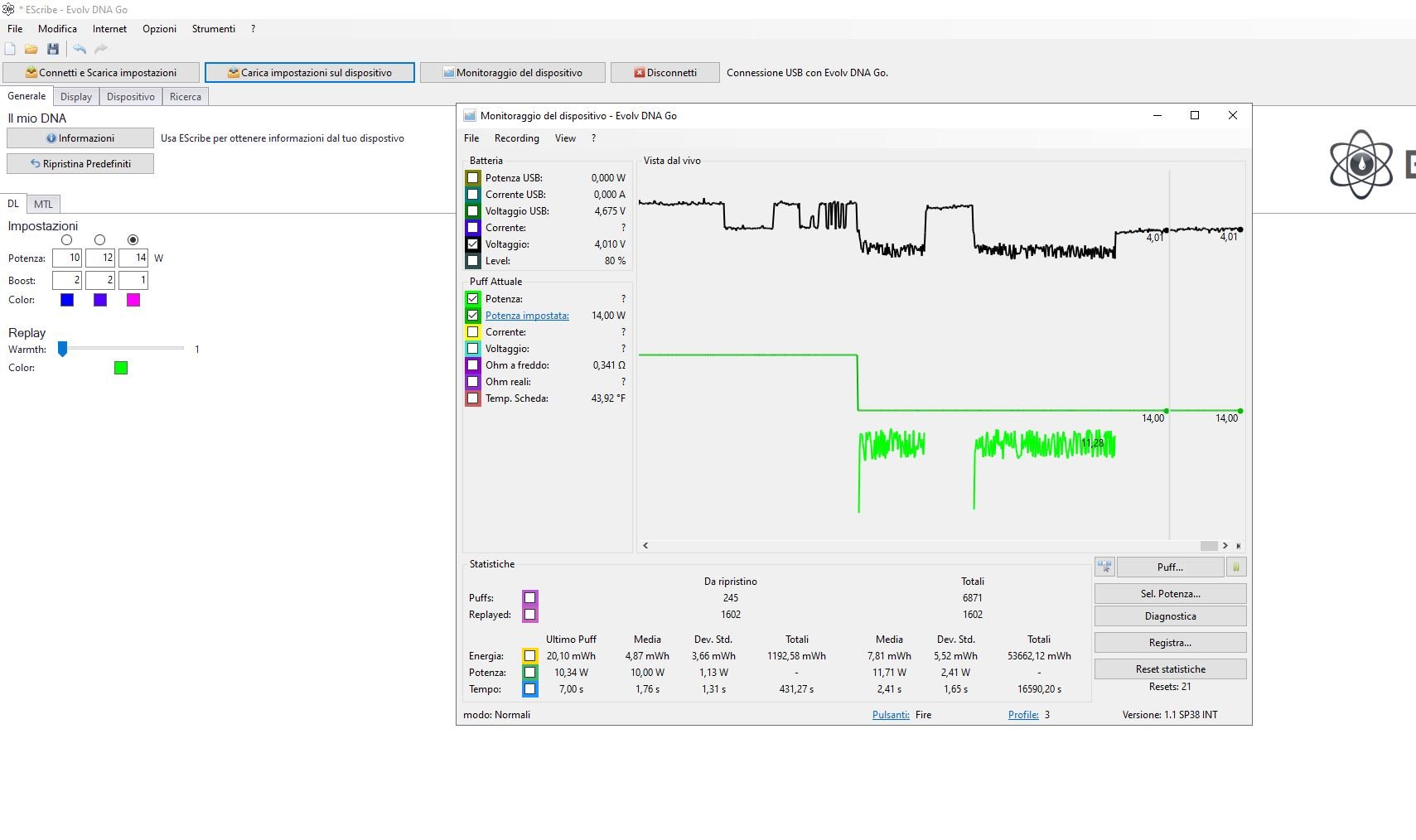
Task: Toggle the Temp. Scheda checkbox
Action: coord(473,398)
